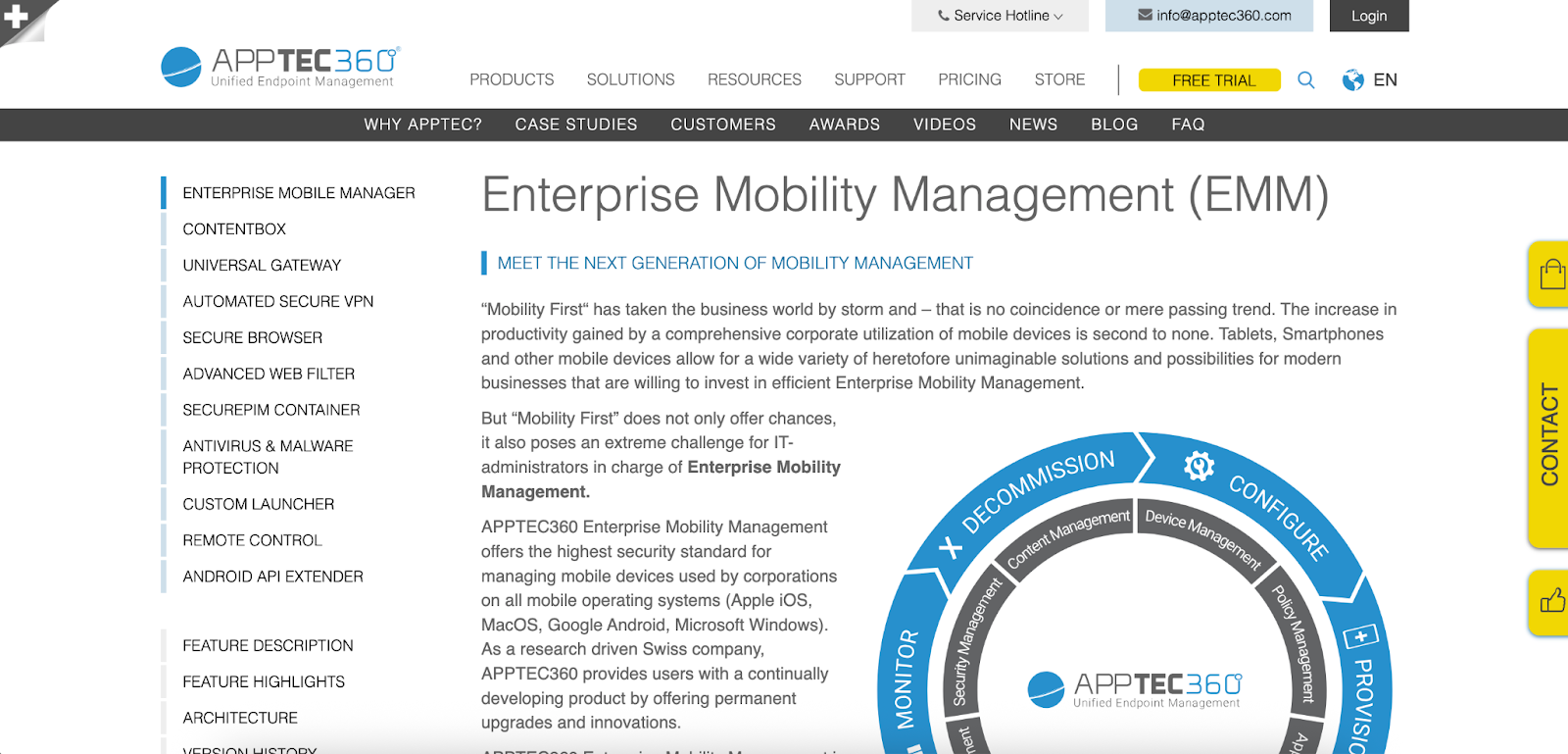The image size is (1568, 754).
Task: Open Antivirus & Malware Protection sidebar link
Action: [268, 457]
